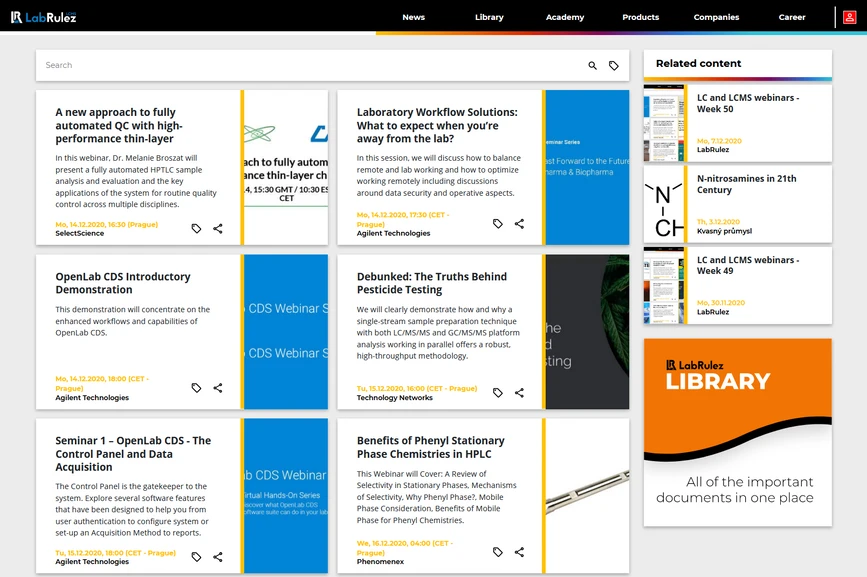Click the LabRulez Library orange banner
867x577 pixels.
[x=737, y=432]
